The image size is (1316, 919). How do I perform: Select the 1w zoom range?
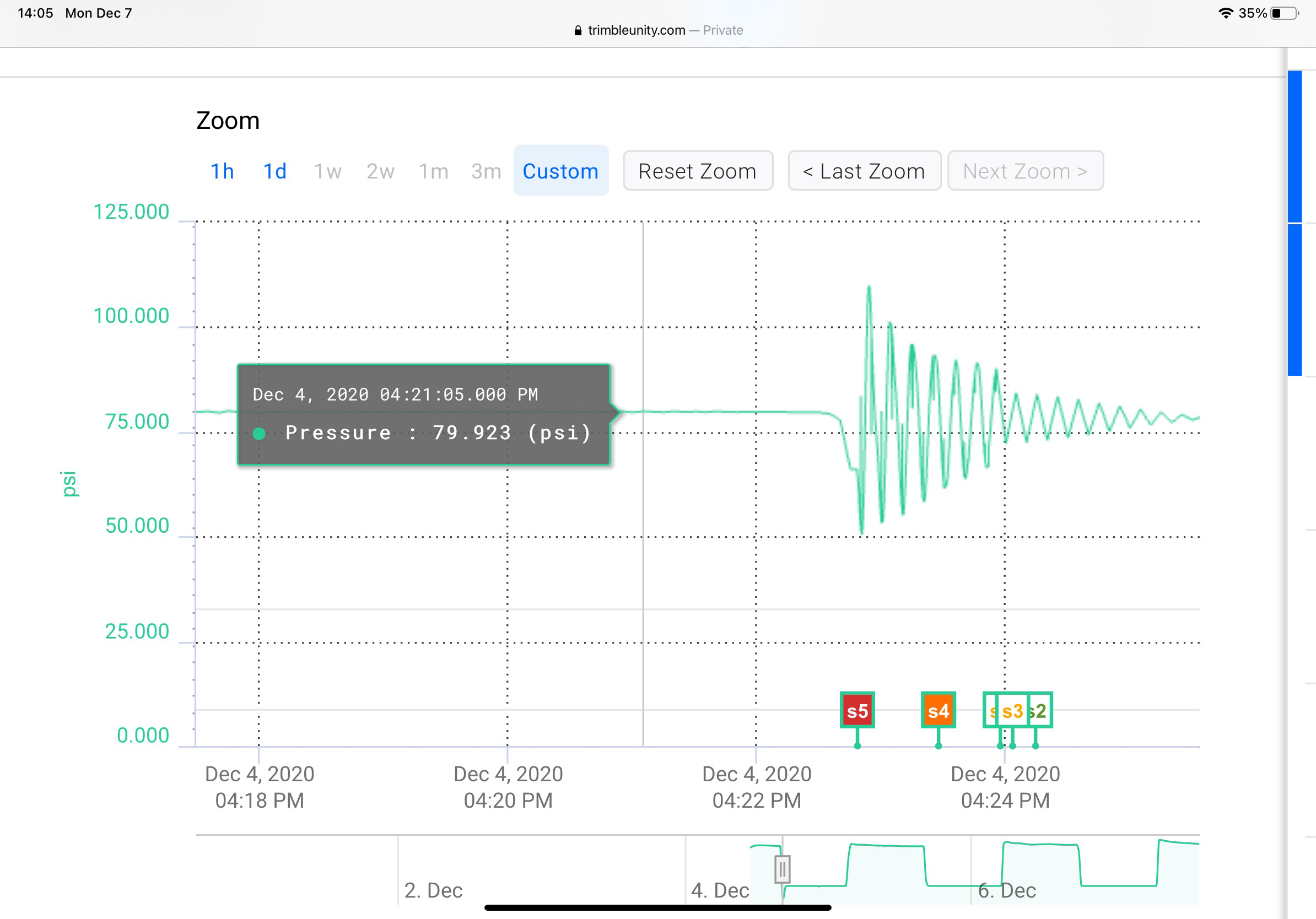click(327, 171)
